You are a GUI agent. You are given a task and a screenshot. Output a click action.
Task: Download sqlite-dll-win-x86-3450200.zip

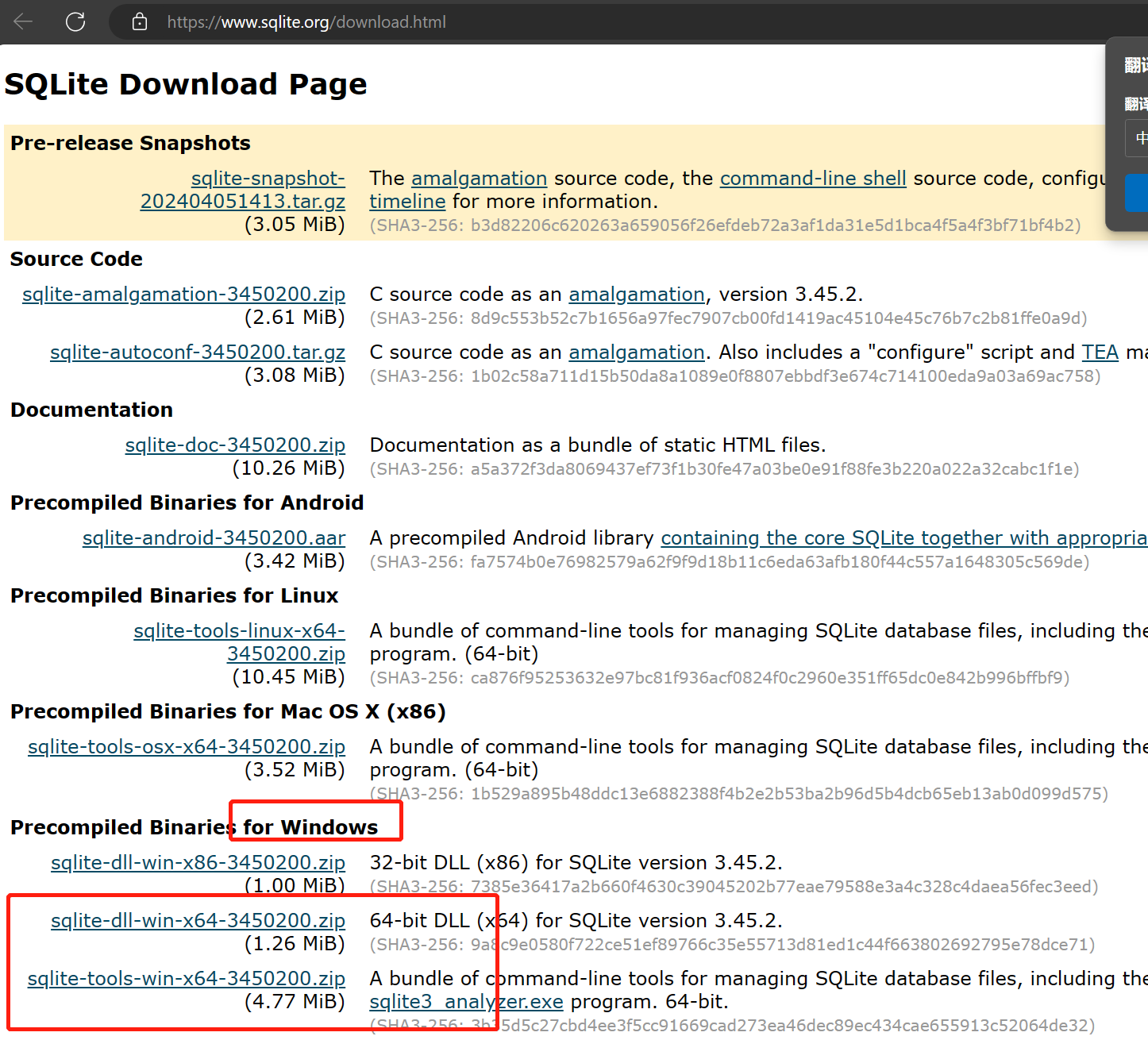pos(198,862)
